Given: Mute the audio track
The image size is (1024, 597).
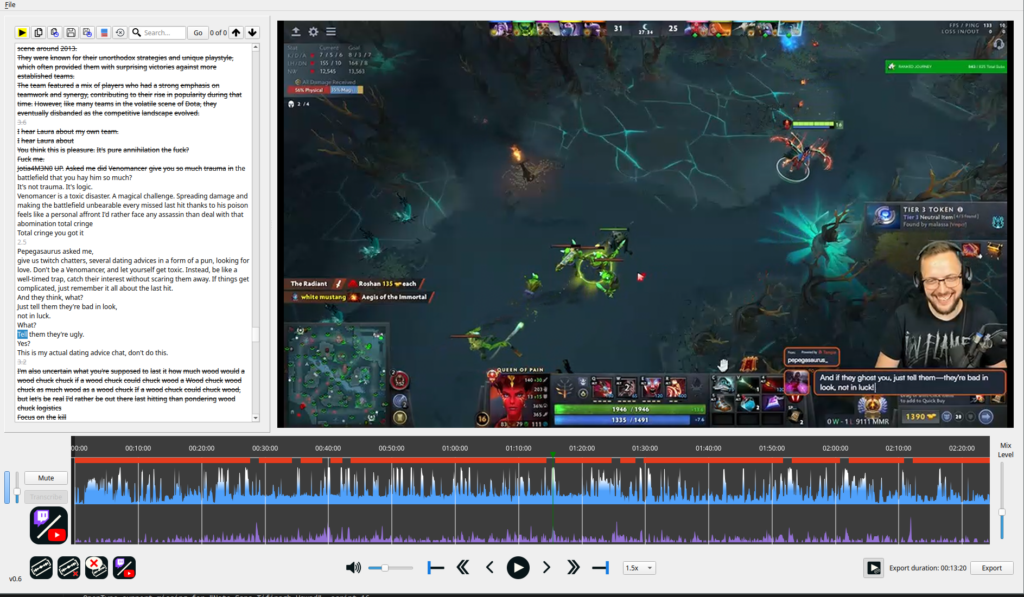Looking at the screenshot, I should click(46, 478).
